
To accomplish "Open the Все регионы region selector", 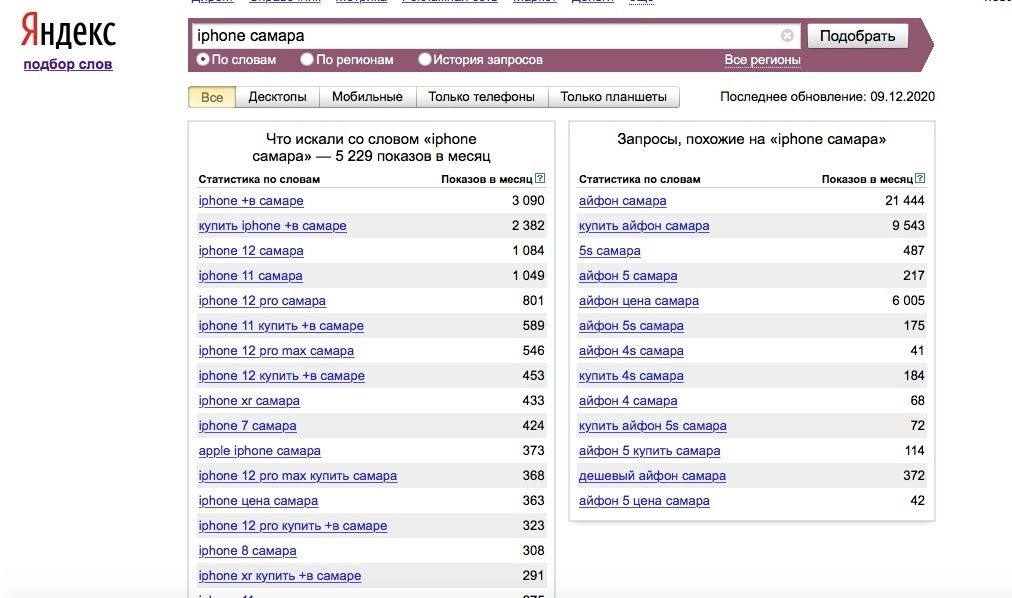I will (762, 60).
